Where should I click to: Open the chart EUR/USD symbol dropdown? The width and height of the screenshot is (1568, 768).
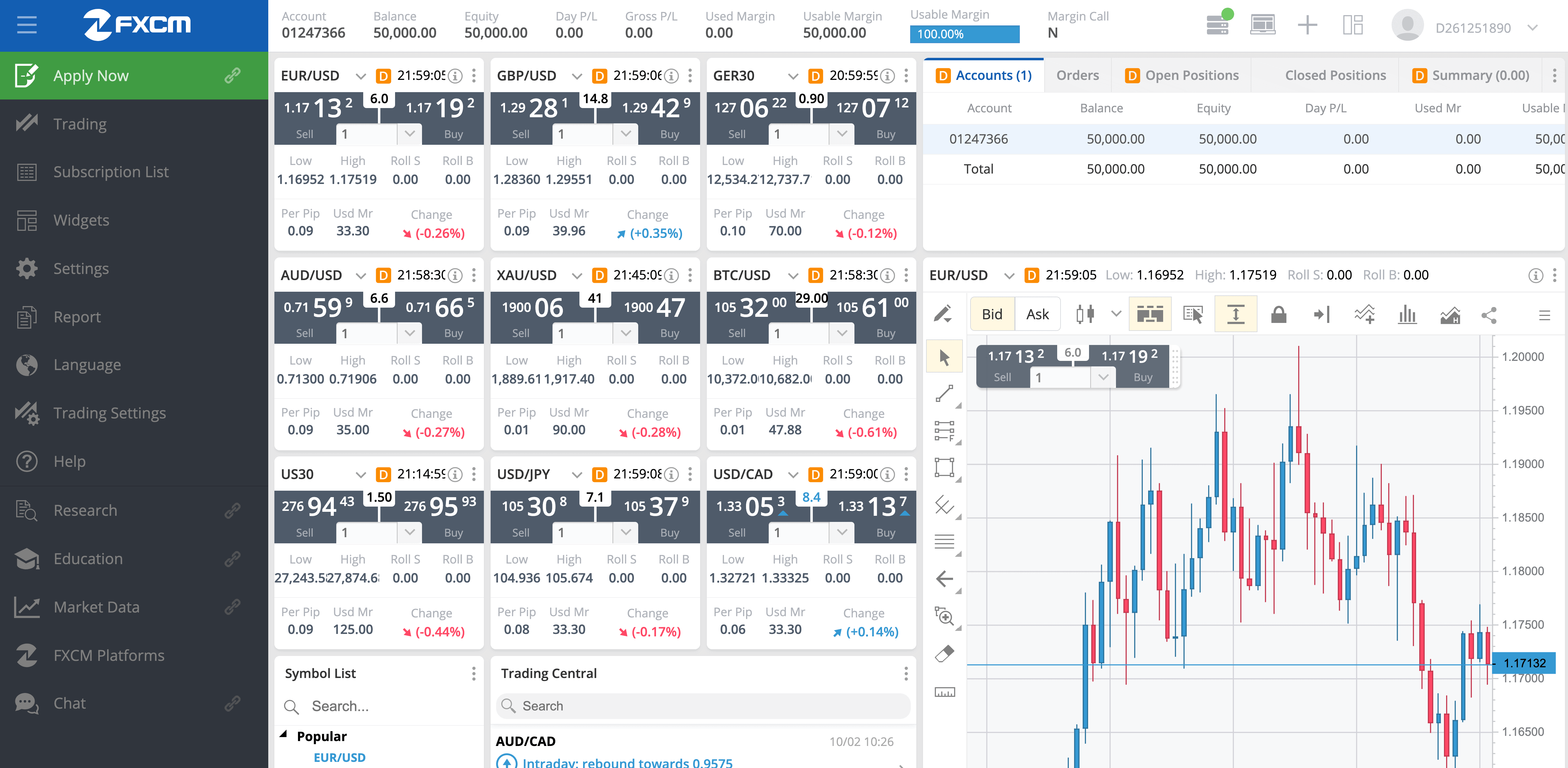click(x=1008, y=276)
